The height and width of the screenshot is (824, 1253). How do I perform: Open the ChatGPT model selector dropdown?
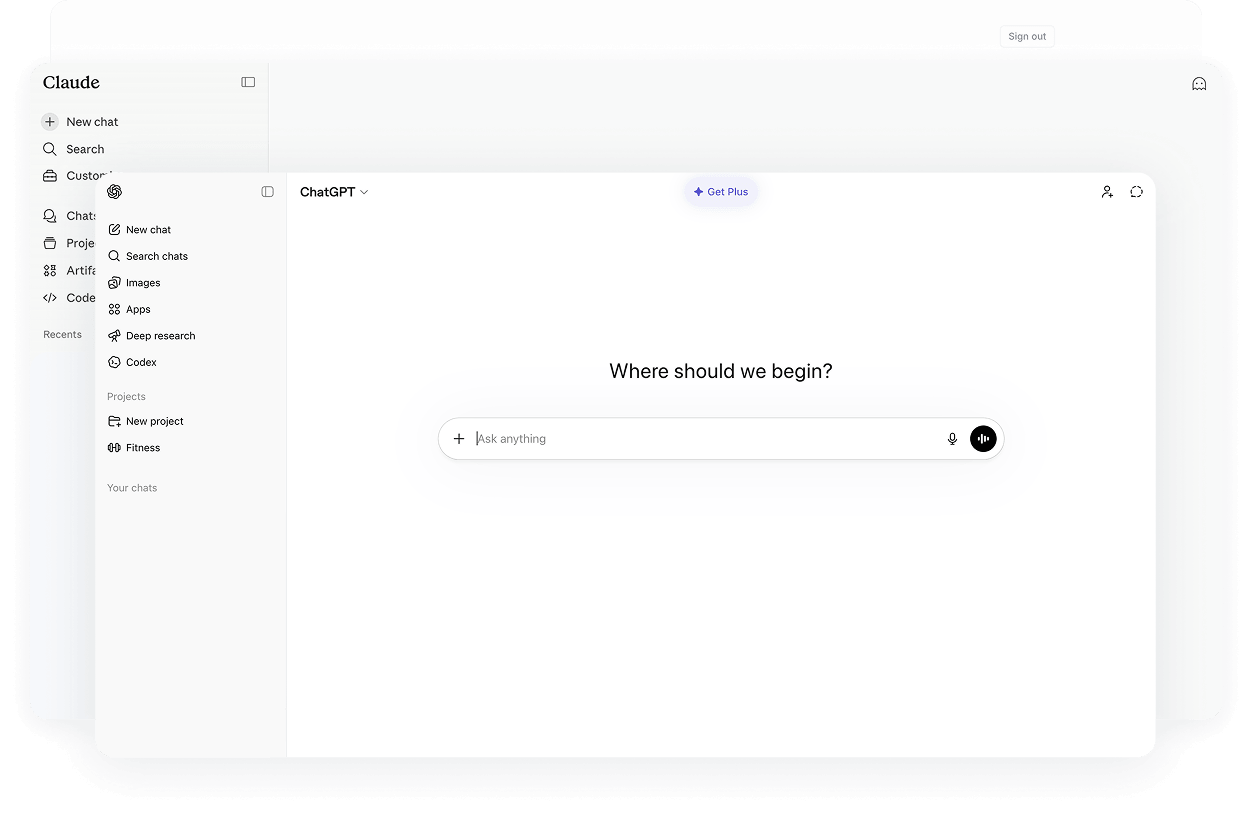click(334, 192)
